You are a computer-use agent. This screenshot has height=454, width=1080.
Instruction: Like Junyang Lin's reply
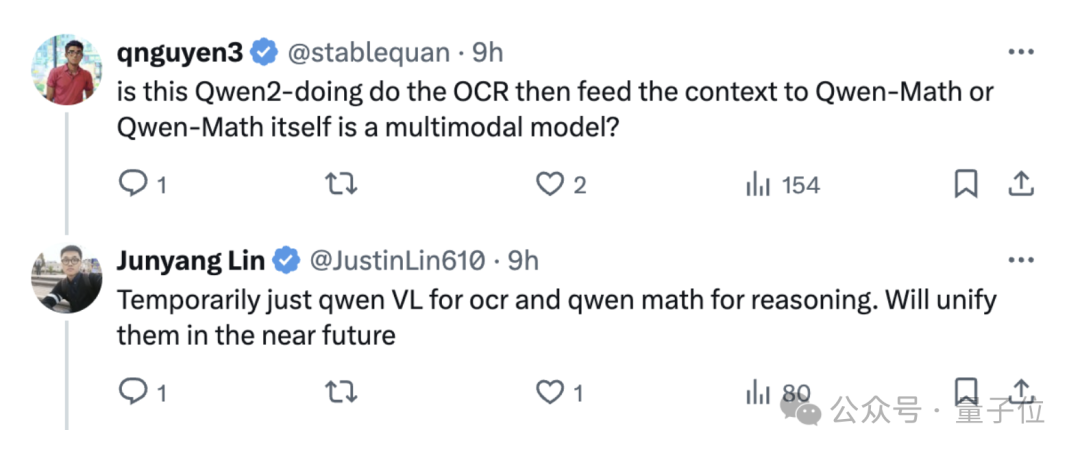[559, 393]
